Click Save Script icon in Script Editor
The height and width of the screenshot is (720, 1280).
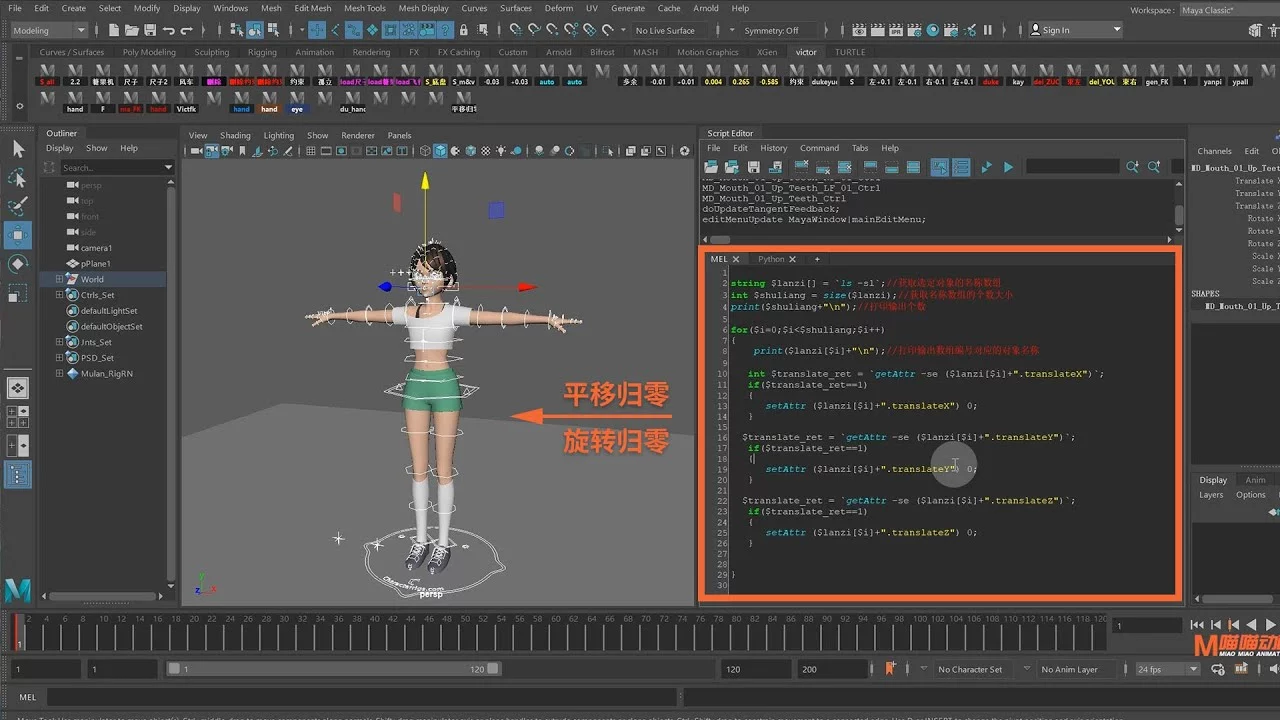click(x=753, y=167)
